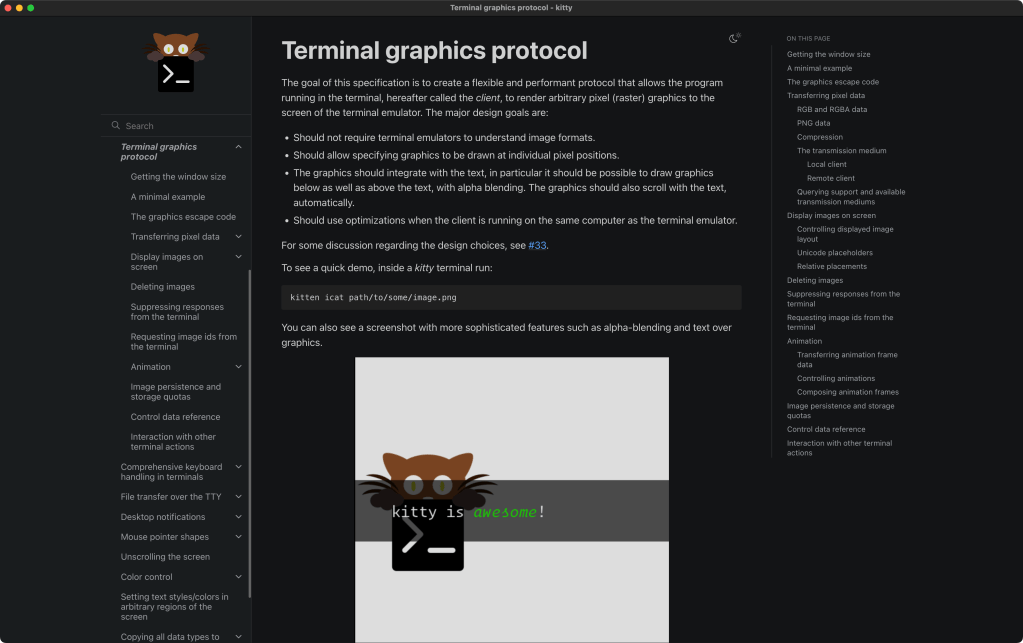Screen dimensions: 1023x643
Task: Expand the Animation sidebar chevron
Action: (x=238, y=367)
